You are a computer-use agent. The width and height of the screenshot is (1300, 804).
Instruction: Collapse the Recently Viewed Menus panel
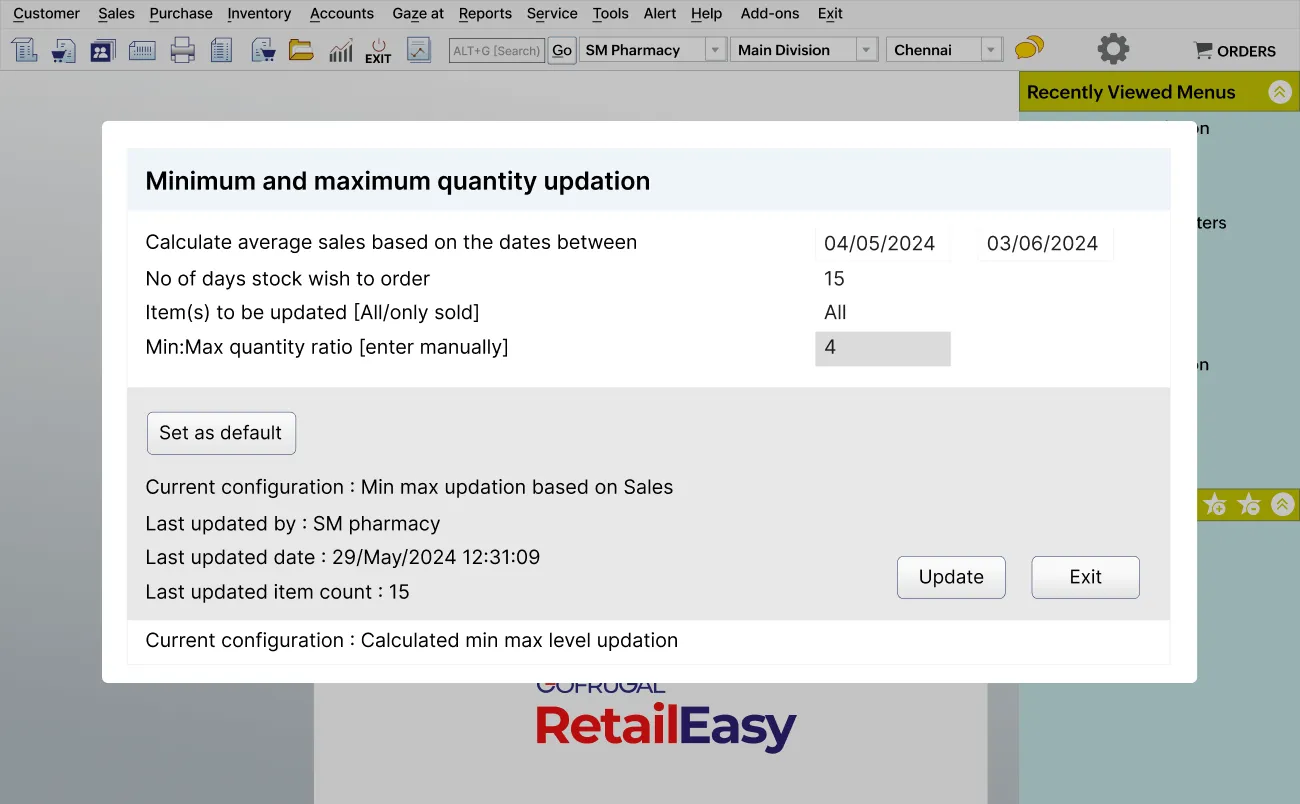(1279, 91)
